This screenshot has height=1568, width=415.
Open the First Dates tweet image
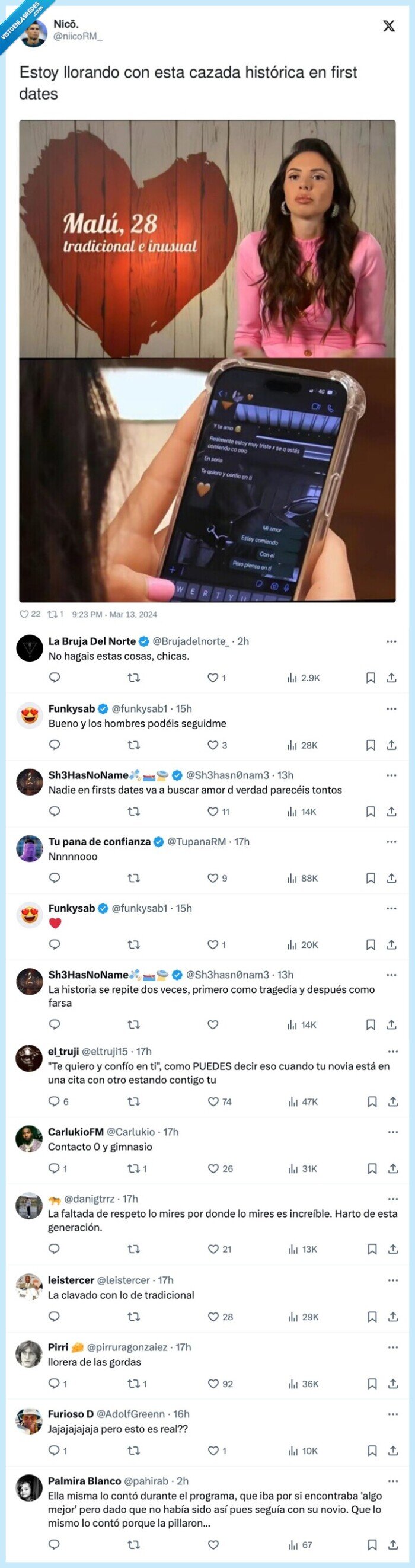point(207,360)
